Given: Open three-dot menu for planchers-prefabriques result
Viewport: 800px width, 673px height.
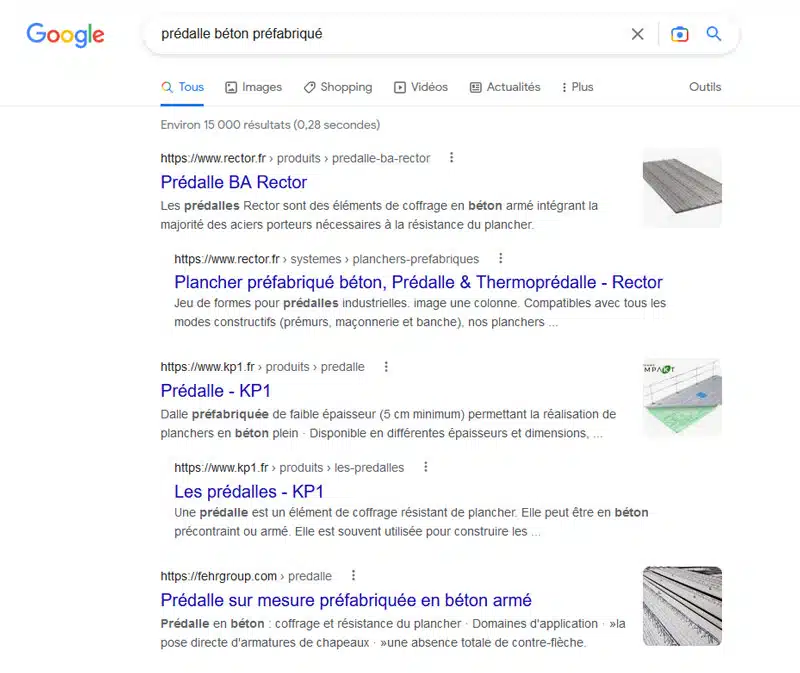Looking at the screenshot, I should point(501,258).
